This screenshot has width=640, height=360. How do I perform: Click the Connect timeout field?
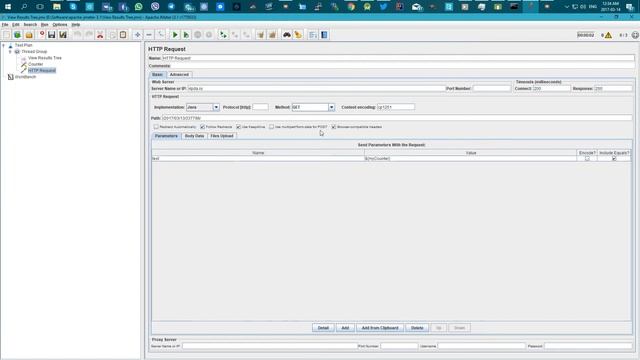coord(551,89)
